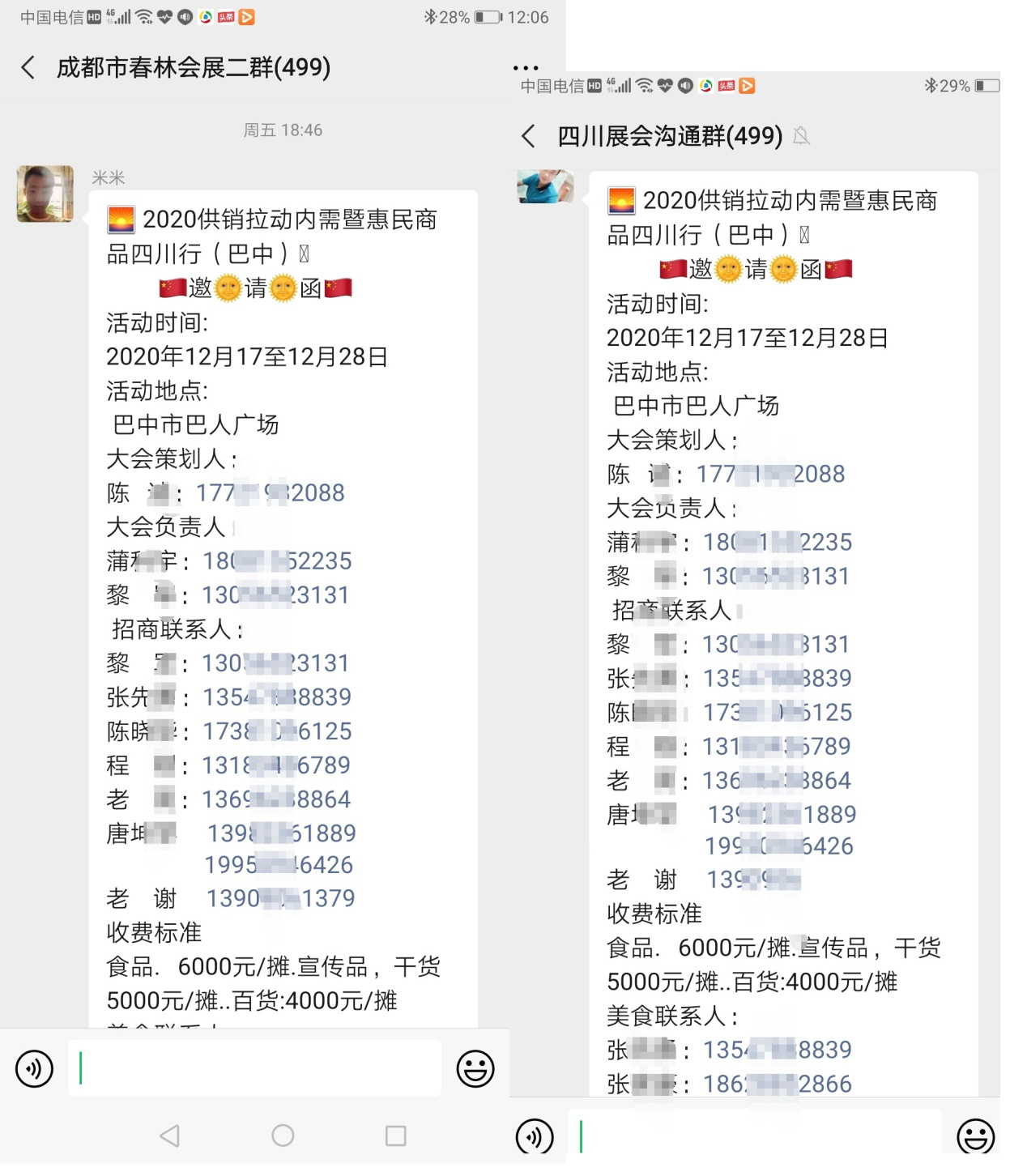Image resolution: width=1027 pixels, height=1176 pixels.
Task: Tap back arrow in 四川展会沟通群 chat
Action: [x=529, y=136]
